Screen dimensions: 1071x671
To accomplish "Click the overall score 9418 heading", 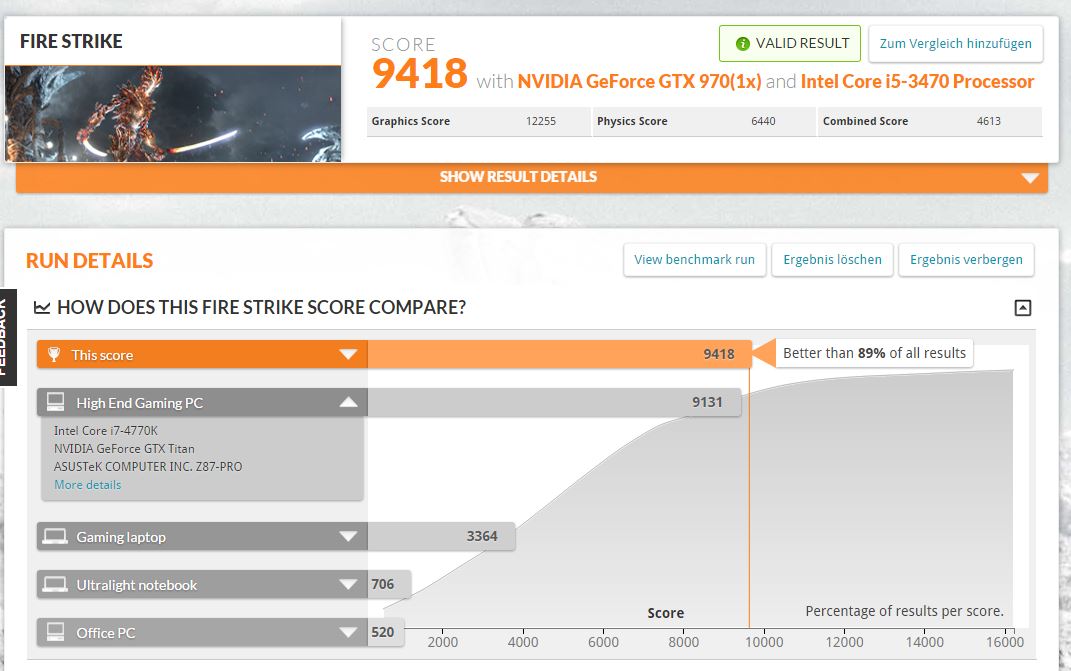I will (x=420, y=73).
